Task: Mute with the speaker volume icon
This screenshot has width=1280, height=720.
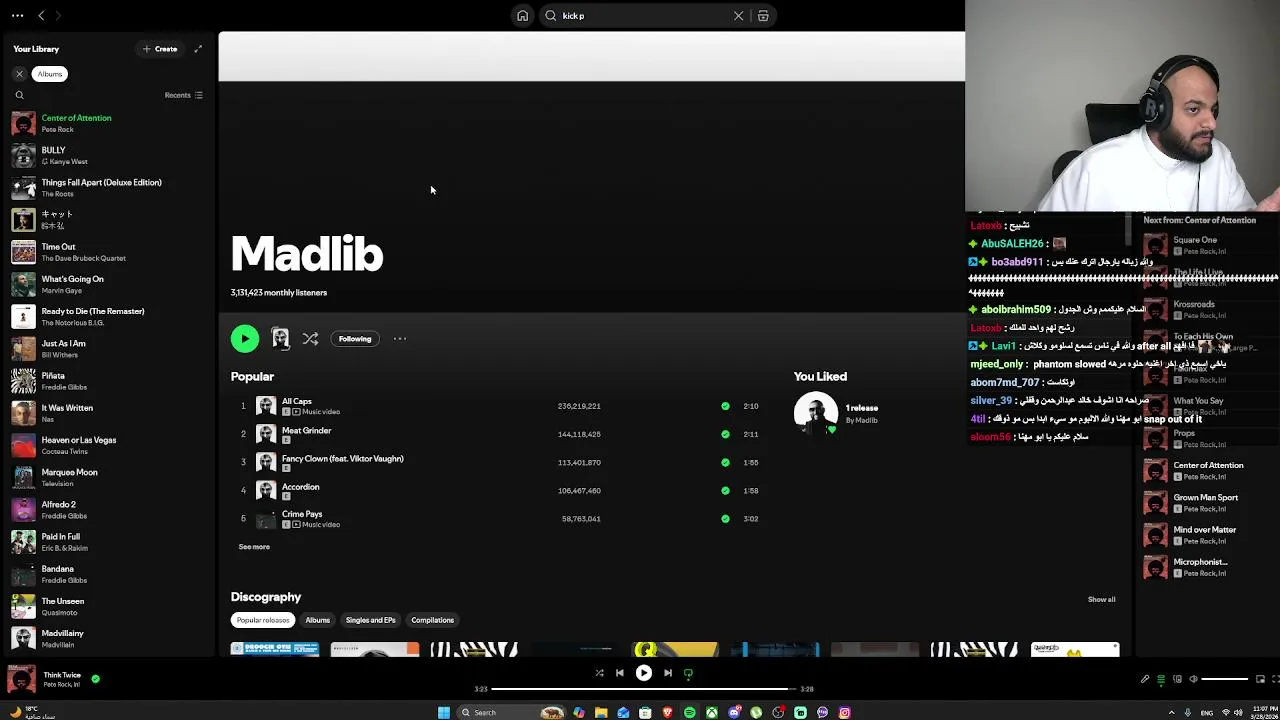Action: 1193,679
